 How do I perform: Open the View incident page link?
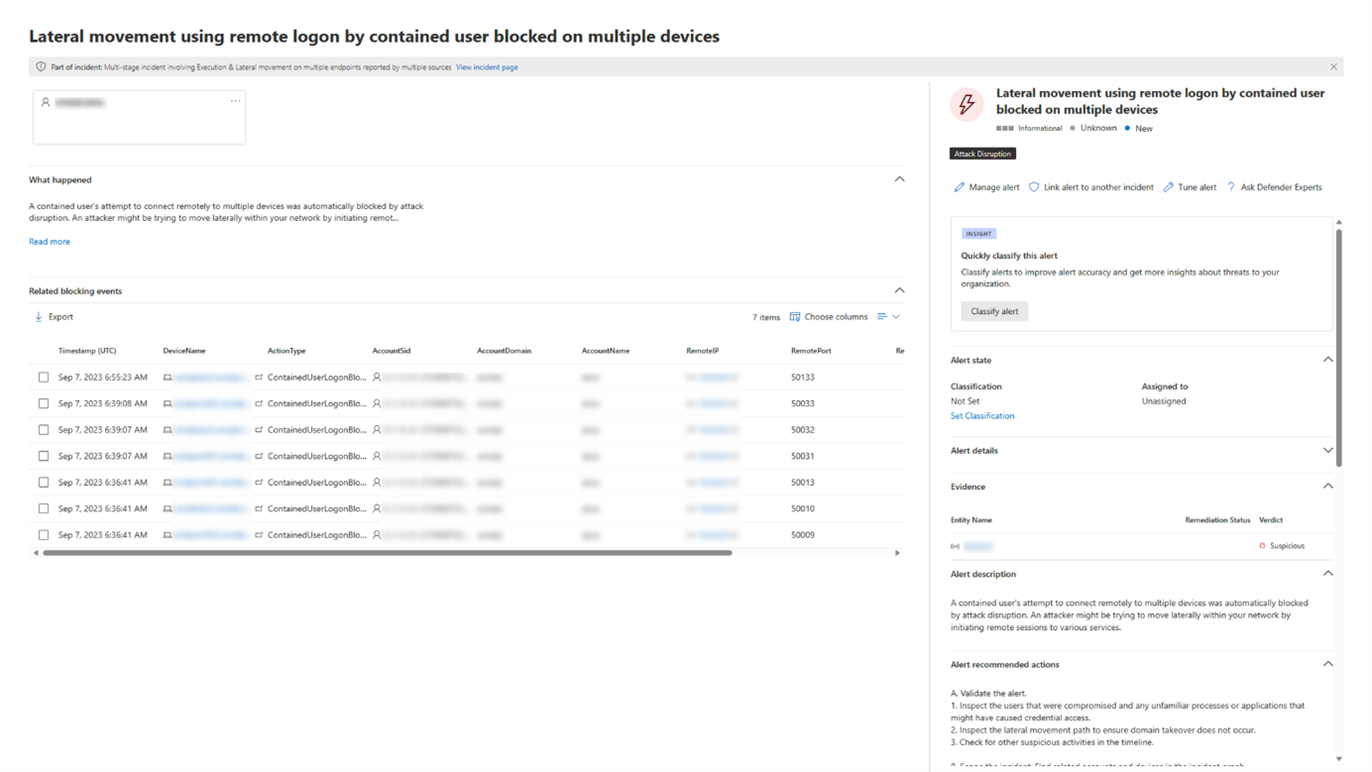(487, 66)
